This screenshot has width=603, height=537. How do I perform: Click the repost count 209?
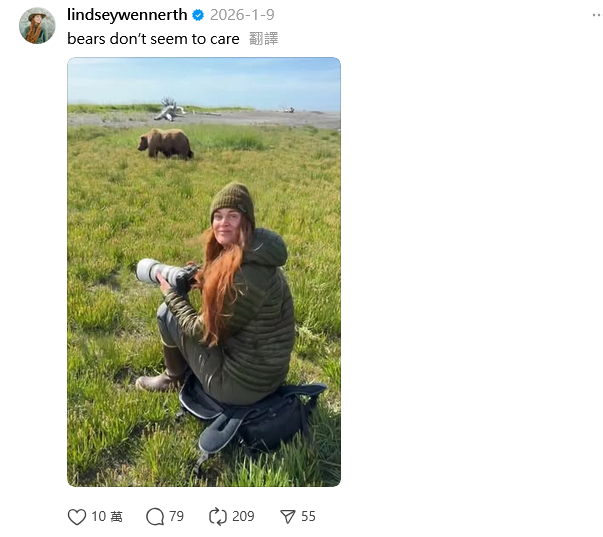pyautogui.click(x=243, y=517)
